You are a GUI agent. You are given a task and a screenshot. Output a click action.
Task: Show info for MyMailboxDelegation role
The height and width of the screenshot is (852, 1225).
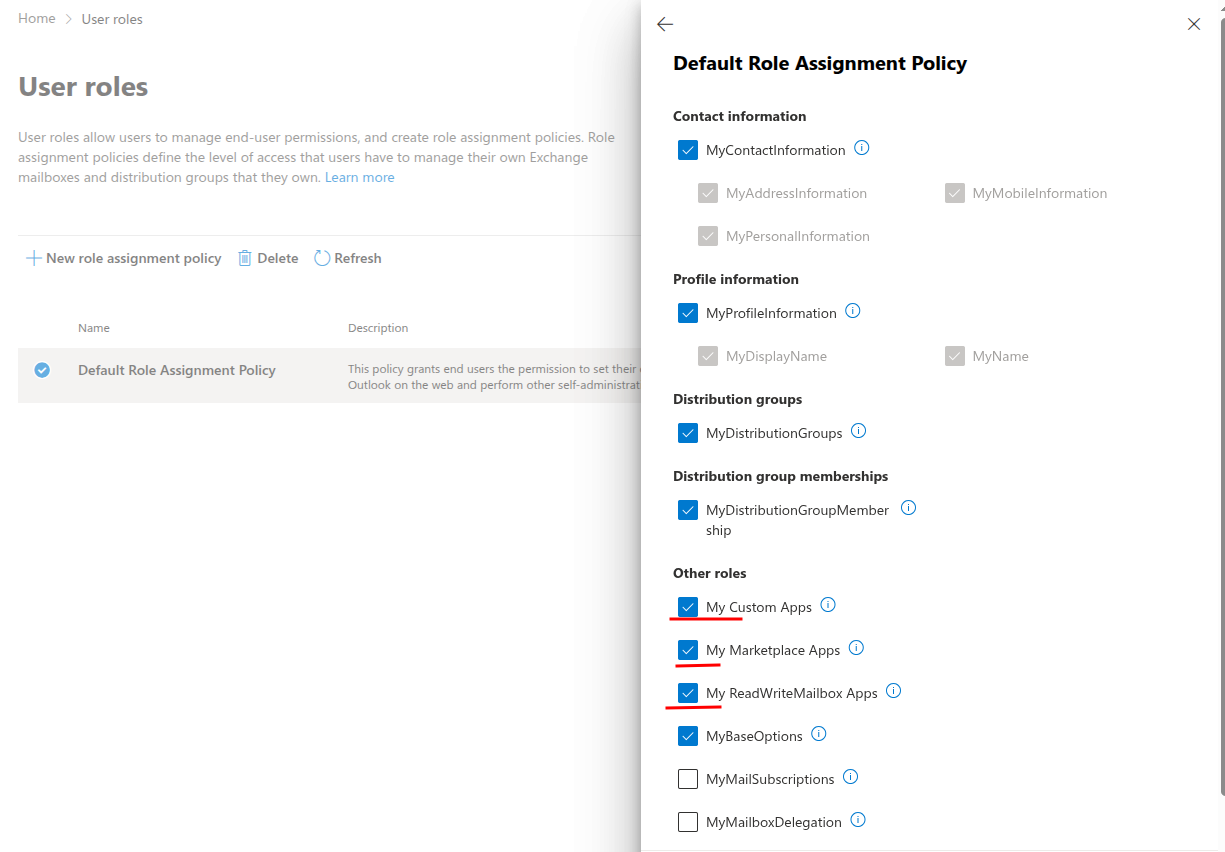(x=858, y=821)
